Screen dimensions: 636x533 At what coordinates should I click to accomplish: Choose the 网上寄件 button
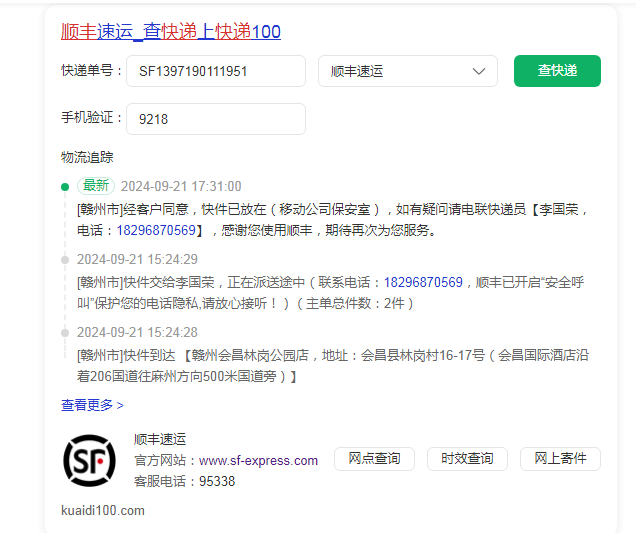click(x=560, y=459)
